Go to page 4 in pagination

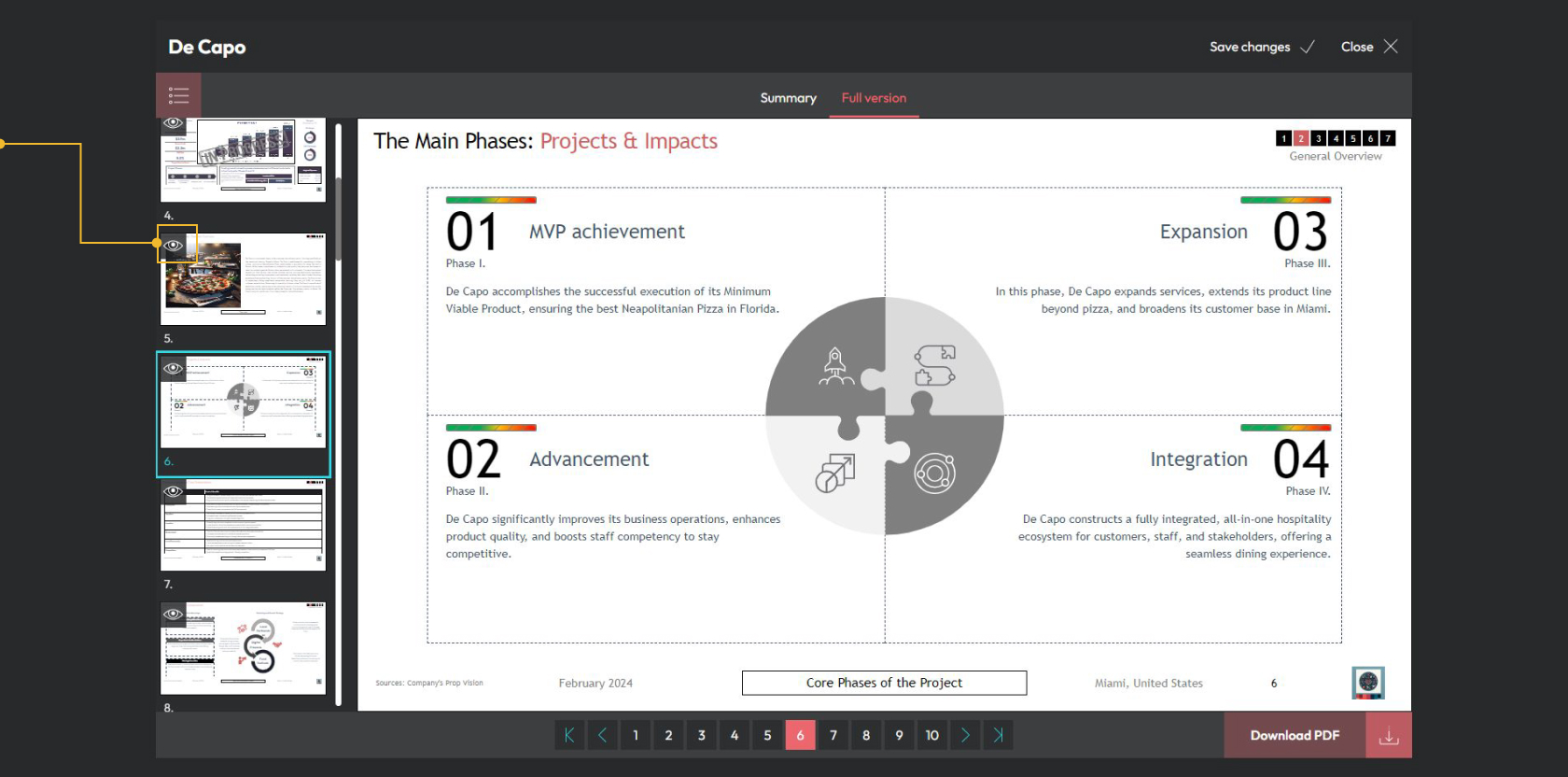coord(735,735)
